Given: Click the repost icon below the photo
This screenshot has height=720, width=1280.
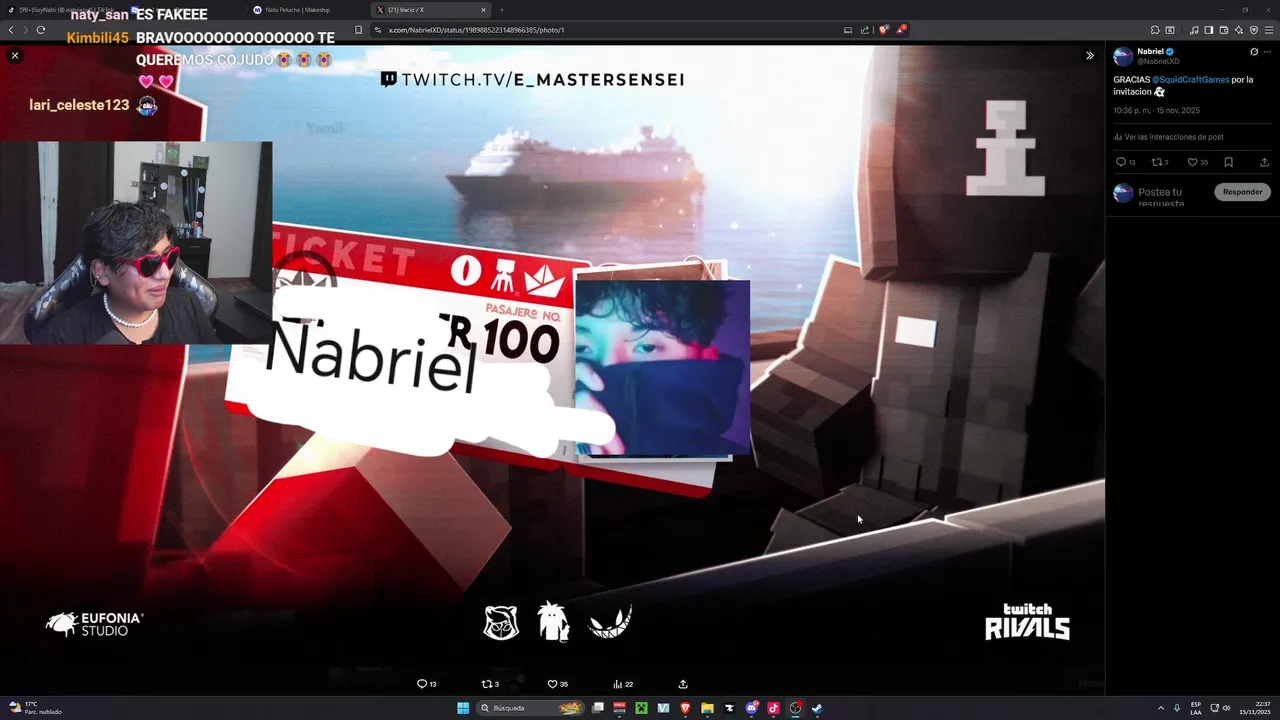Looking at the screenshot, I should (x=487, y=684).
